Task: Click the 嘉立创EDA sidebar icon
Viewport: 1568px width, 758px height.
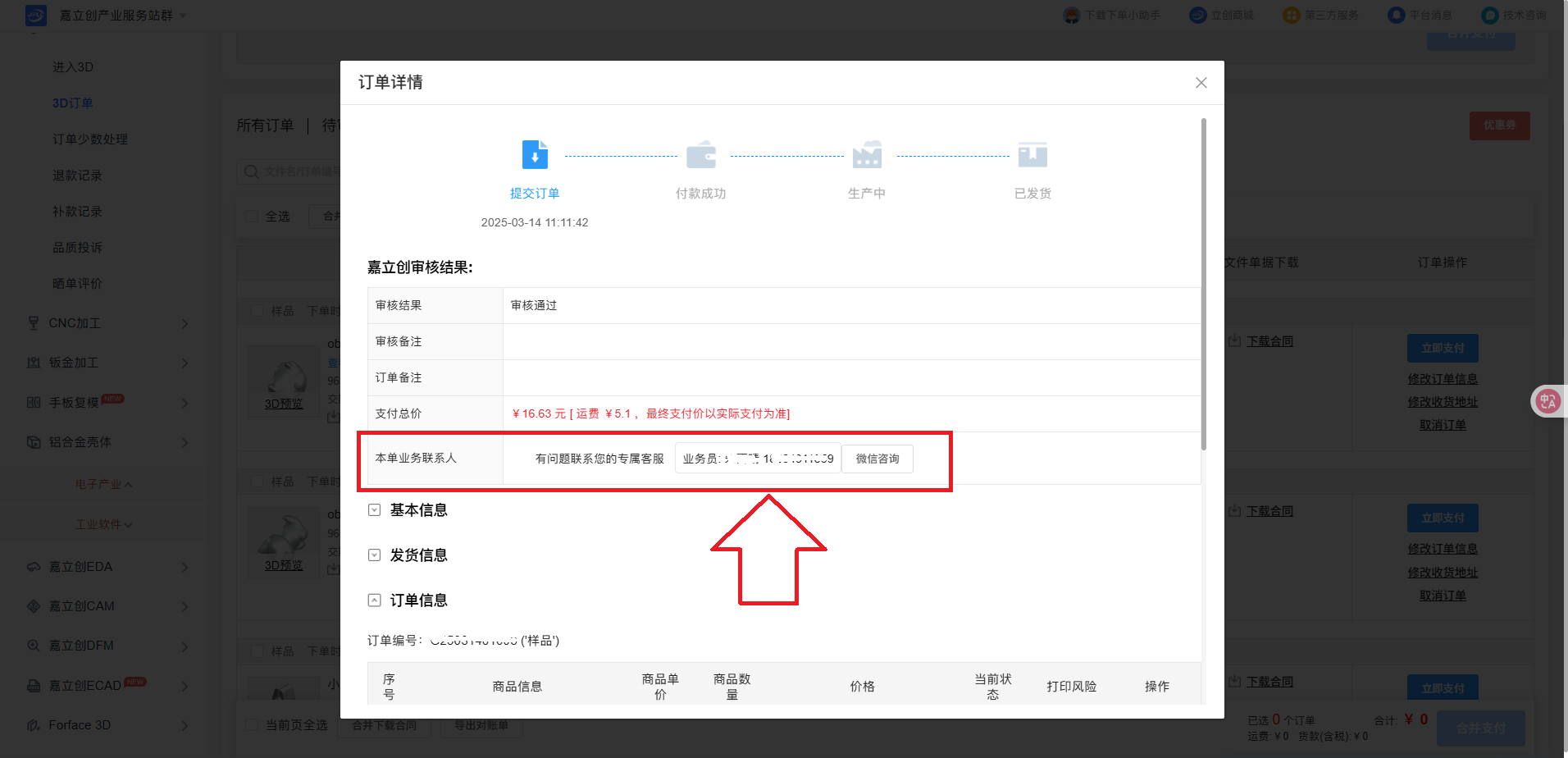Action: tap(34, 567)
